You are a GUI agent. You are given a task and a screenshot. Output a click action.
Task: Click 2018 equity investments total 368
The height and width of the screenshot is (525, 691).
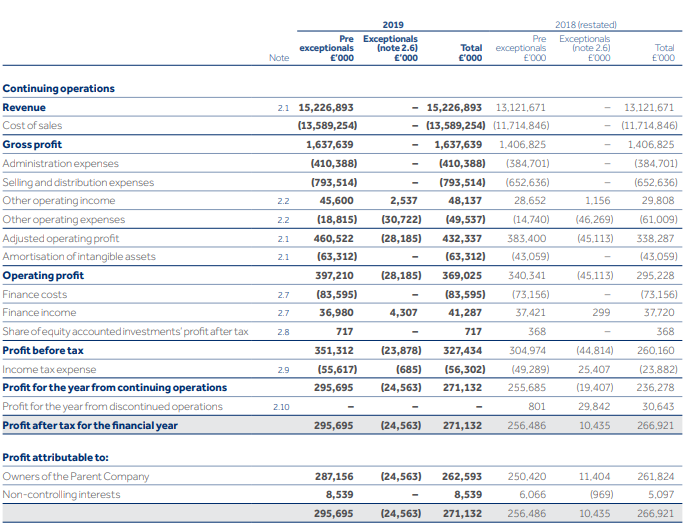665,331
